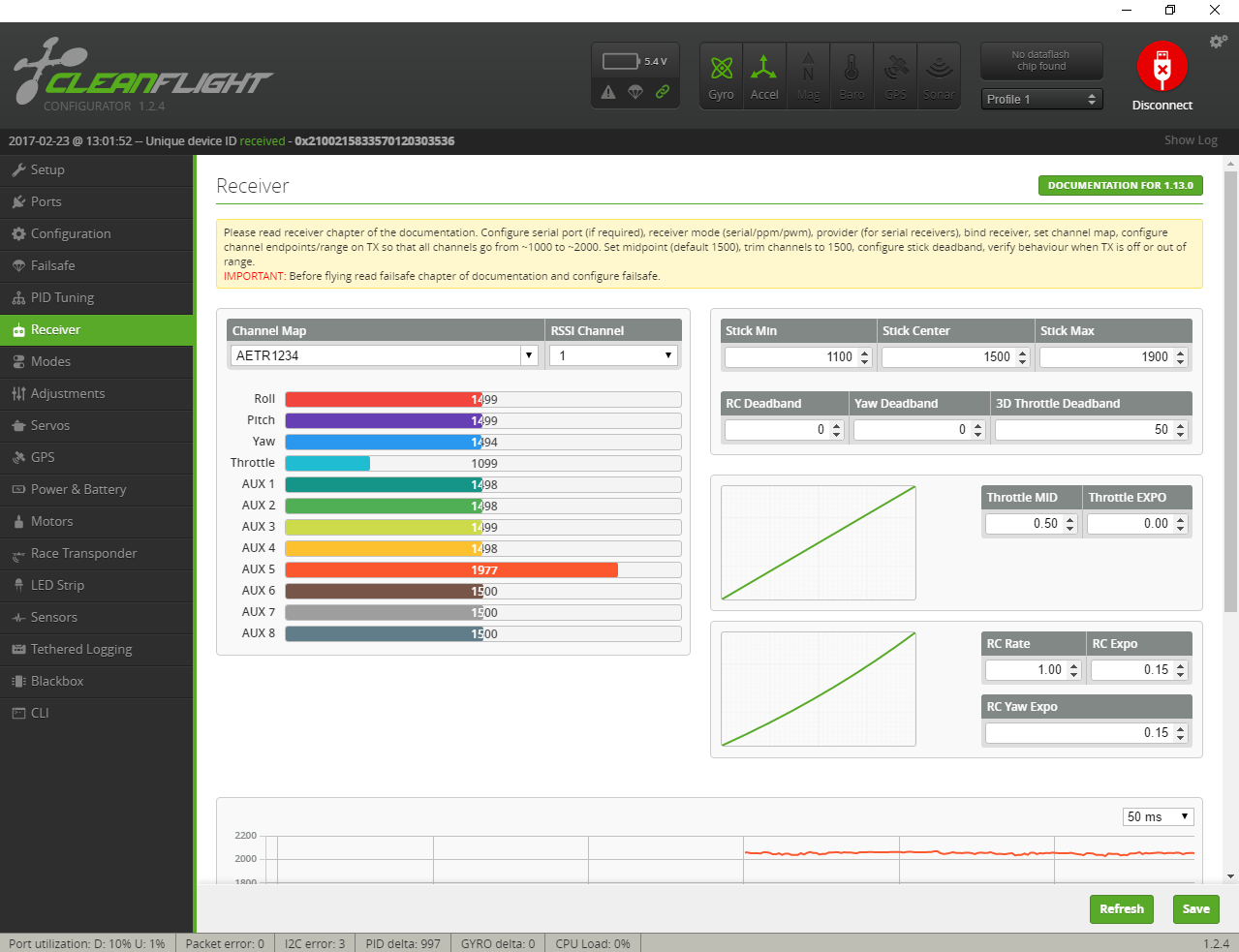Open Failsafe via its sidebar parachute icon
The image size is (1239, 952).
18,265
